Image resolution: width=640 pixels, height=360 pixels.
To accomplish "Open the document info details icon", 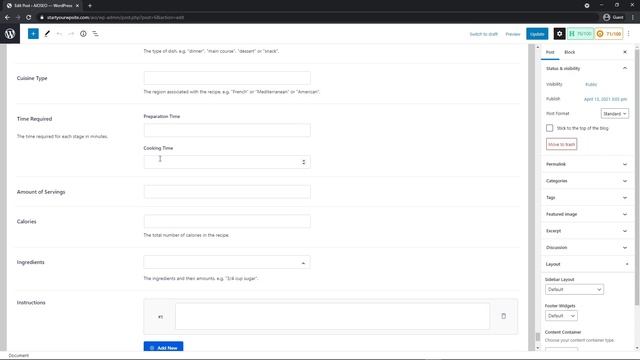I will click(x=83, y=34).
